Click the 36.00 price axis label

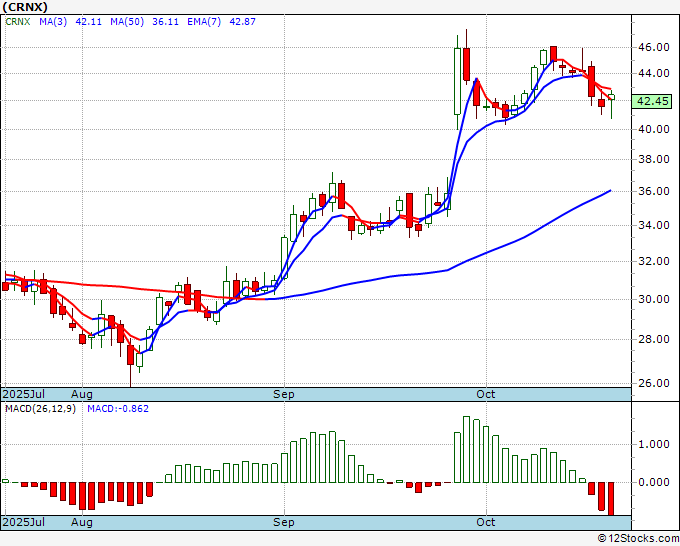click(654, 191)
